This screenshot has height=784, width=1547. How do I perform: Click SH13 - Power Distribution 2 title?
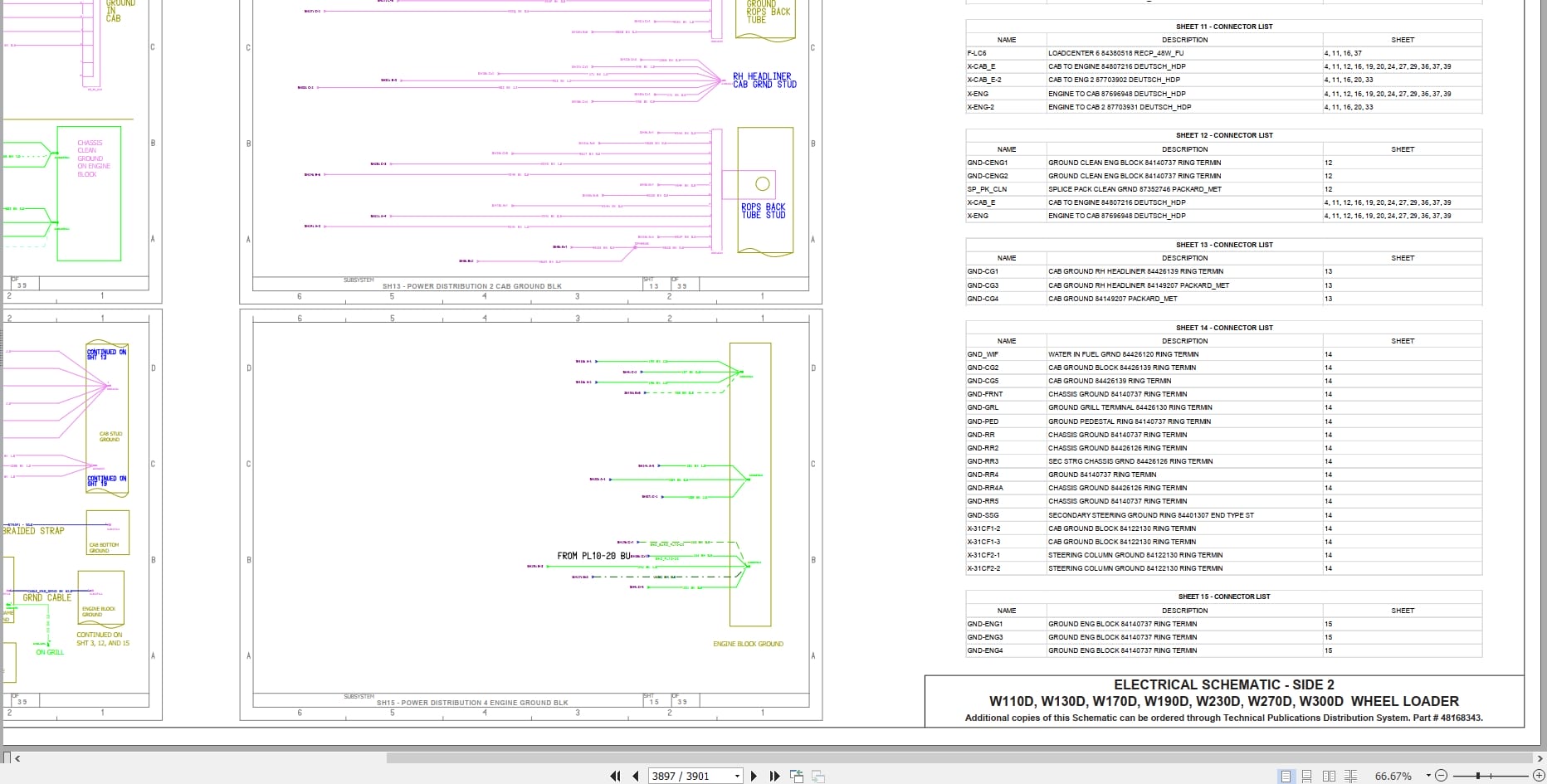pyautogui.click(x=471, y=286)
